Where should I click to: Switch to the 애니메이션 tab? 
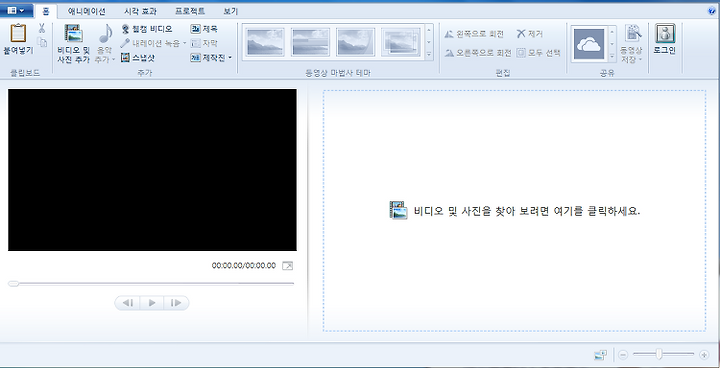click(86, 11)
